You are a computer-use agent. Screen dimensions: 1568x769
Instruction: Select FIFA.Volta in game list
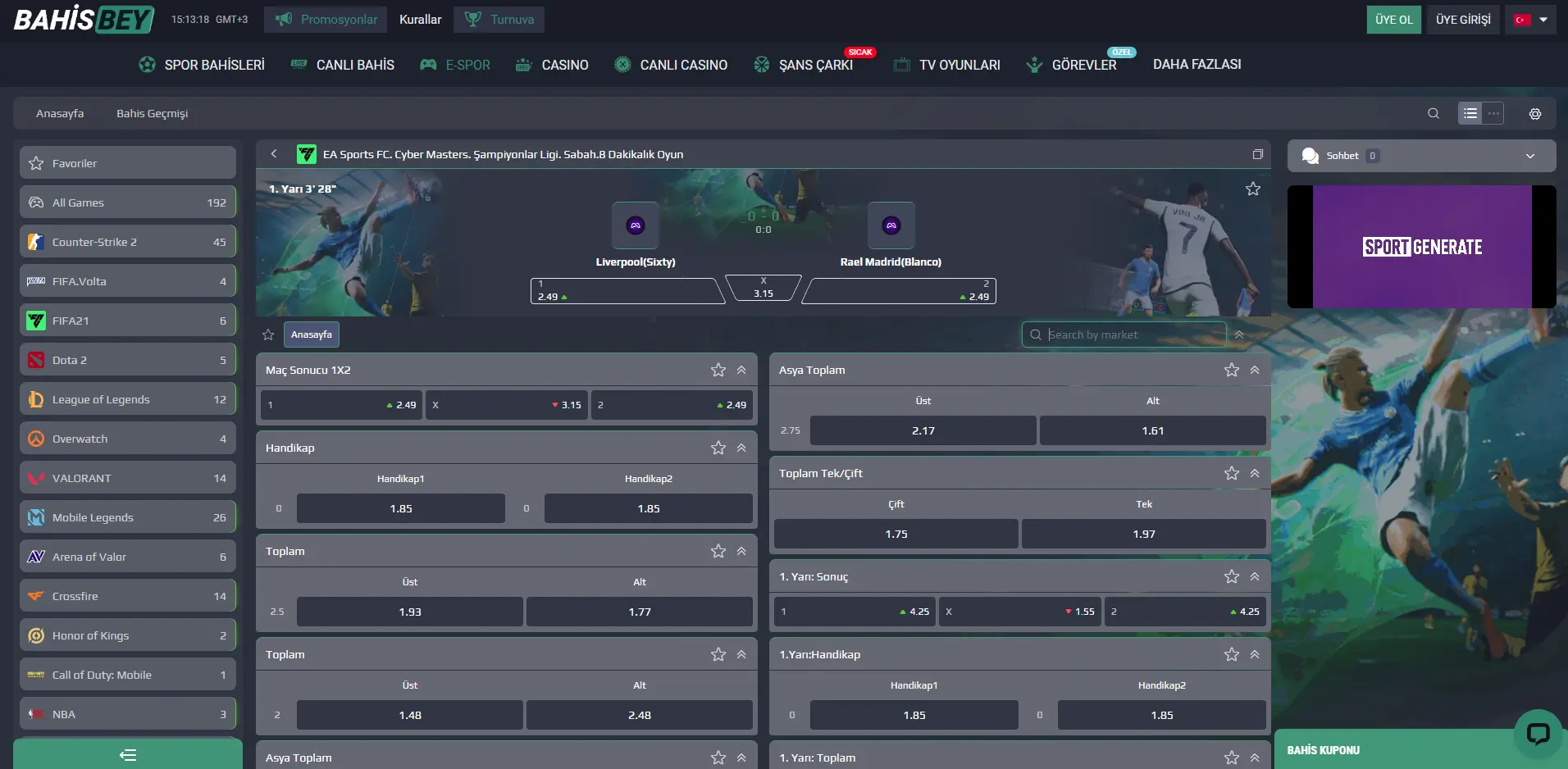[x=128, y=281]
